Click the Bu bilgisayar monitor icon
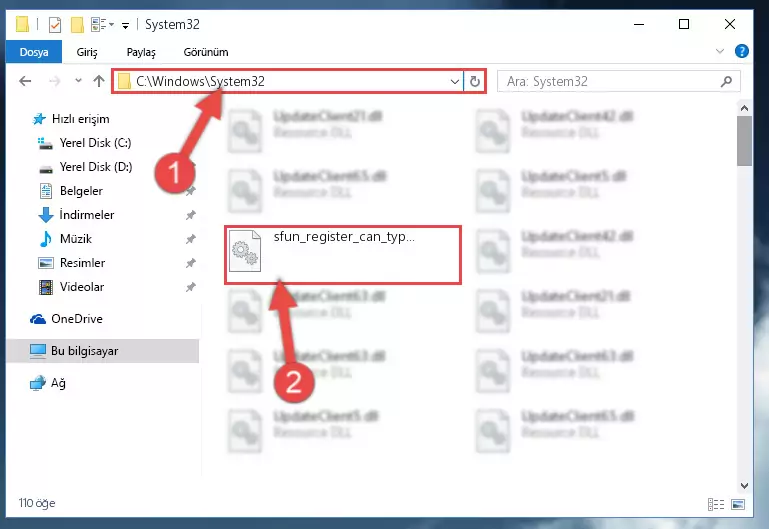This screenshot has height=529, width=769. 38,351
